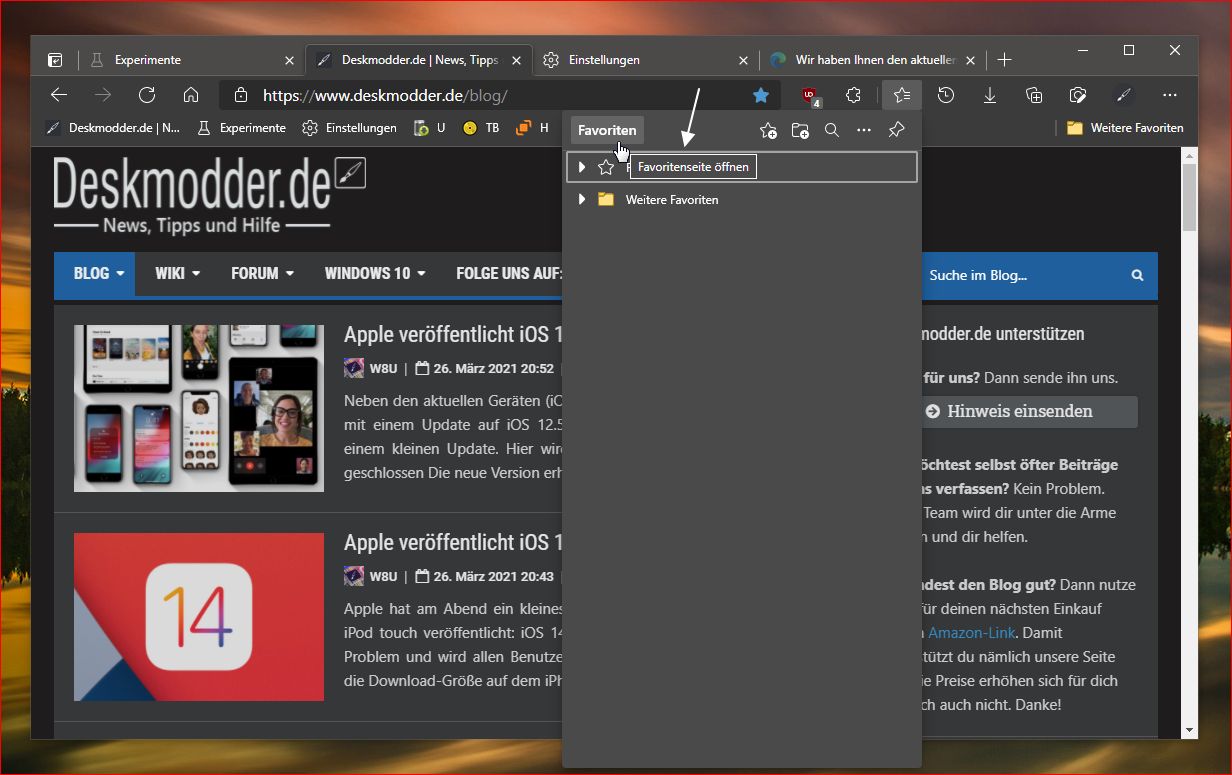Open a new tab
Viewport: 1232px width, 775px height.
coord(1005,60)
